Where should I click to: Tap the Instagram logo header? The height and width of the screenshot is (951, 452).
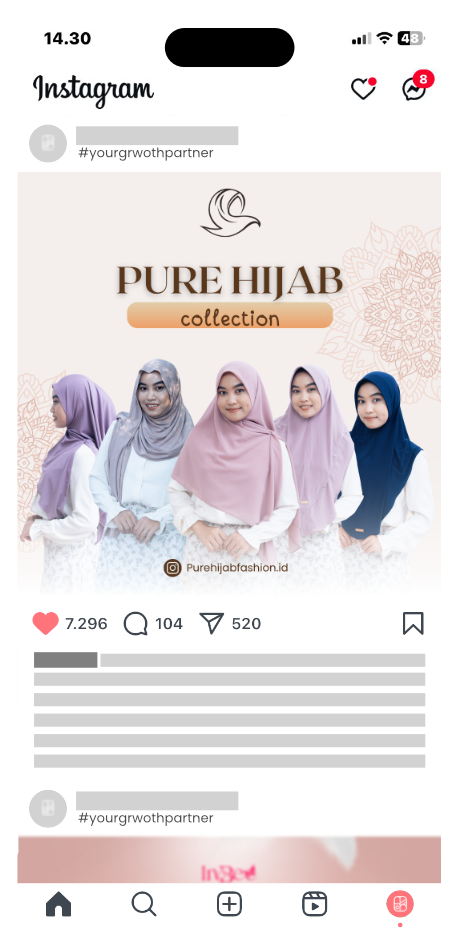click(93, 90)
